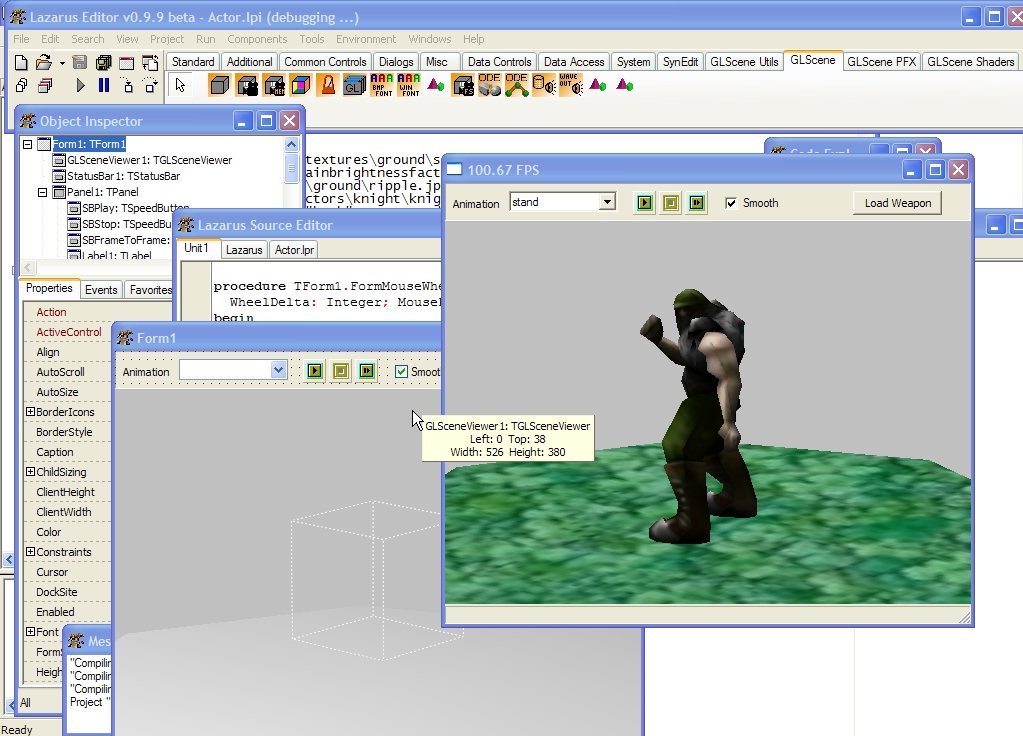Viewport: 1023px width, 736px height.
Task: Click the View Units icon
Action: pos(21,85)
